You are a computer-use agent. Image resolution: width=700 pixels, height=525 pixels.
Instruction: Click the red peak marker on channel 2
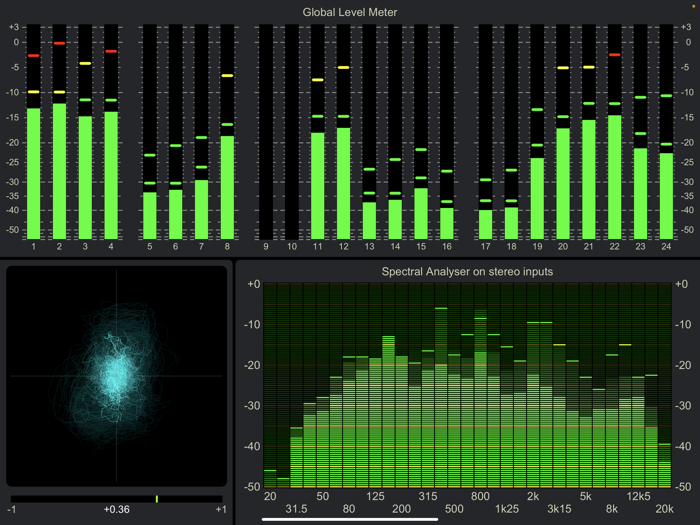59,43
